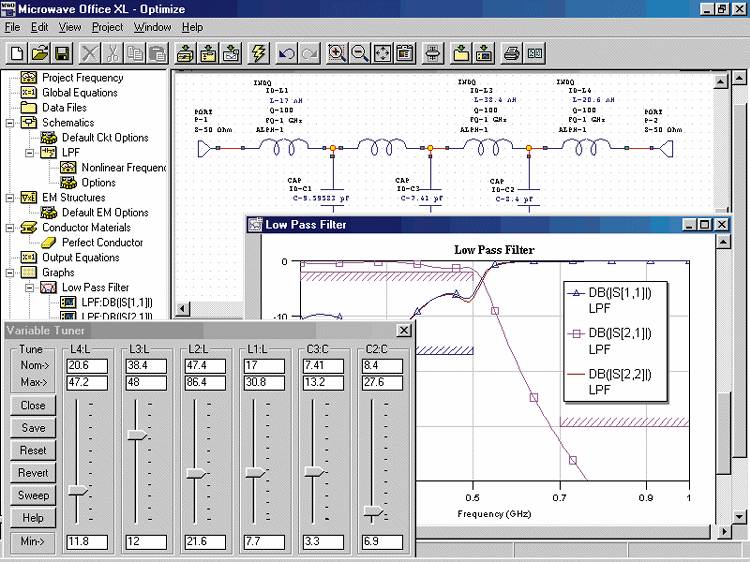The width and height of the screenshot is (750, 562).
Task: Collapse the Schematics tree node
Action: 10,123
